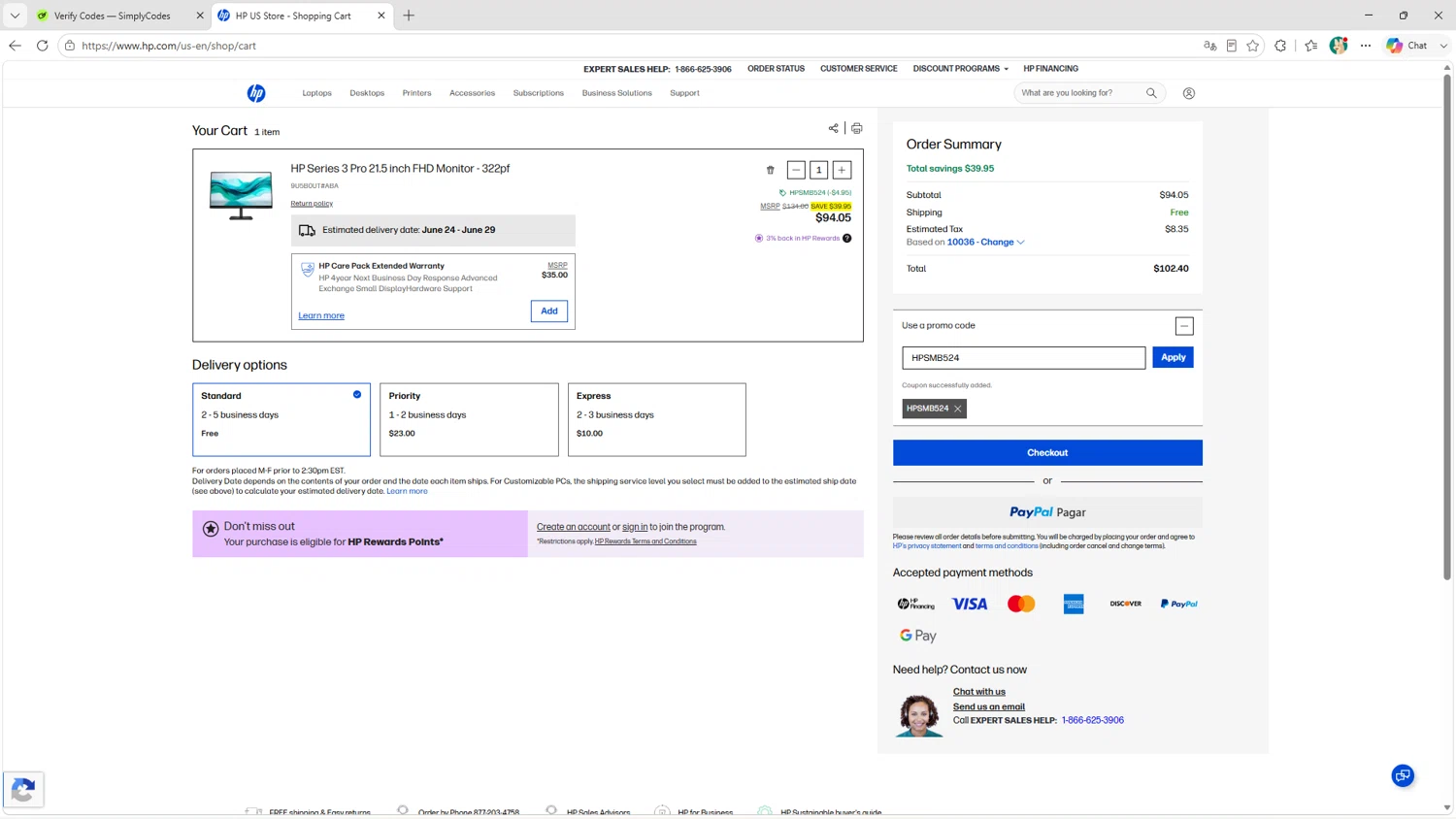Select Standard delivery option
1456x819 pixels.
(x=281, y=419)
